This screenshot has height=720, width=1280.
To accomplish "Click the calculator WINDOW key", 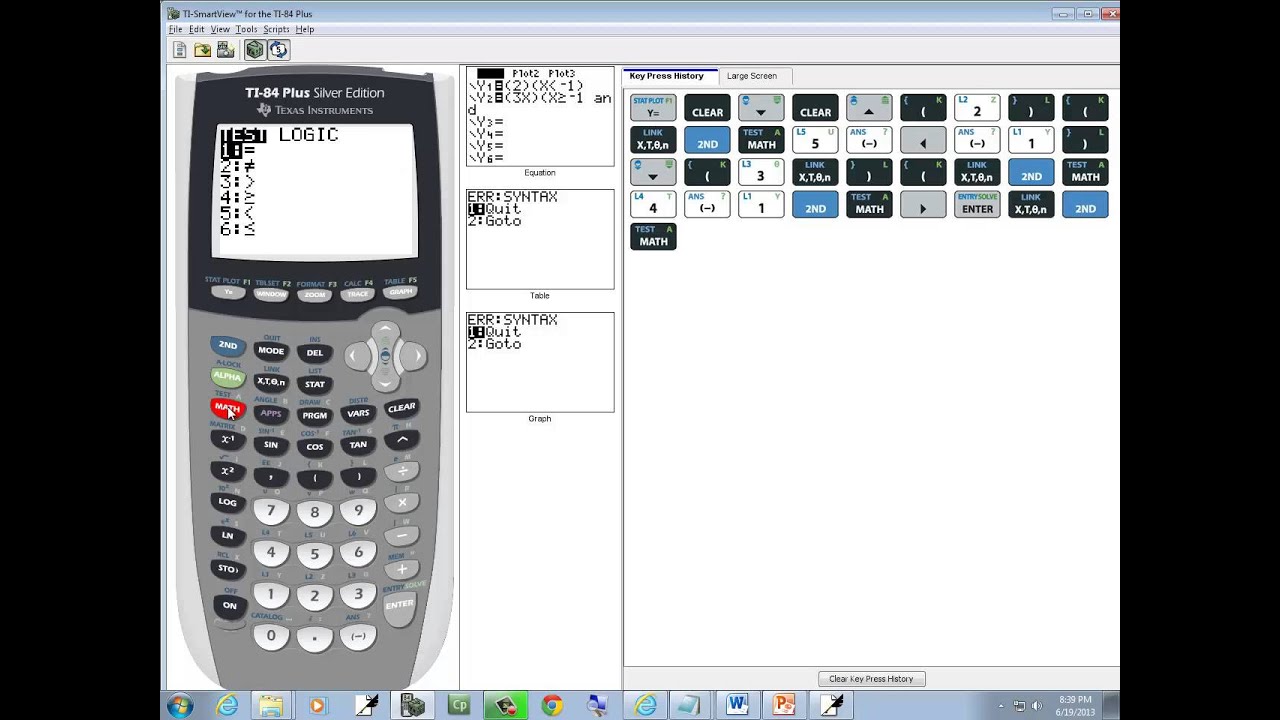I will click(x=271, y=294).
